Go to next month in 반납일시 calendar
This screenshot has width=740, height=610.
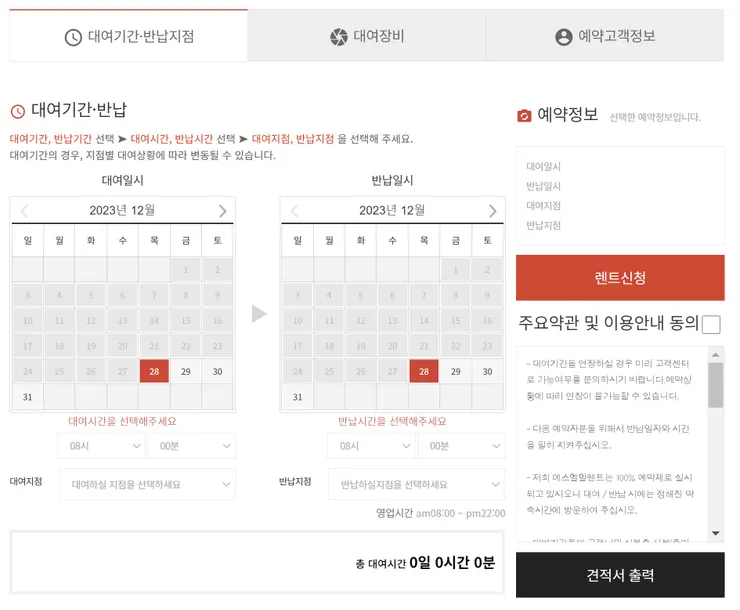[x=492, y=211]
